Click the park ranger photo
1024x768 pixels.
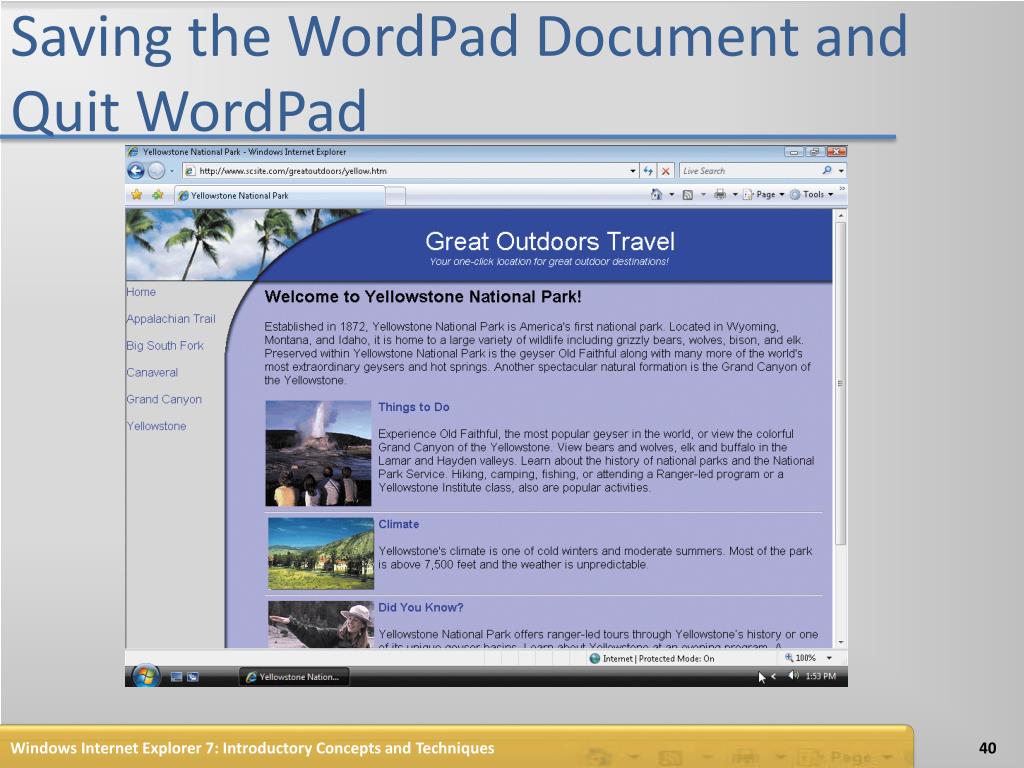coord(321,624)
